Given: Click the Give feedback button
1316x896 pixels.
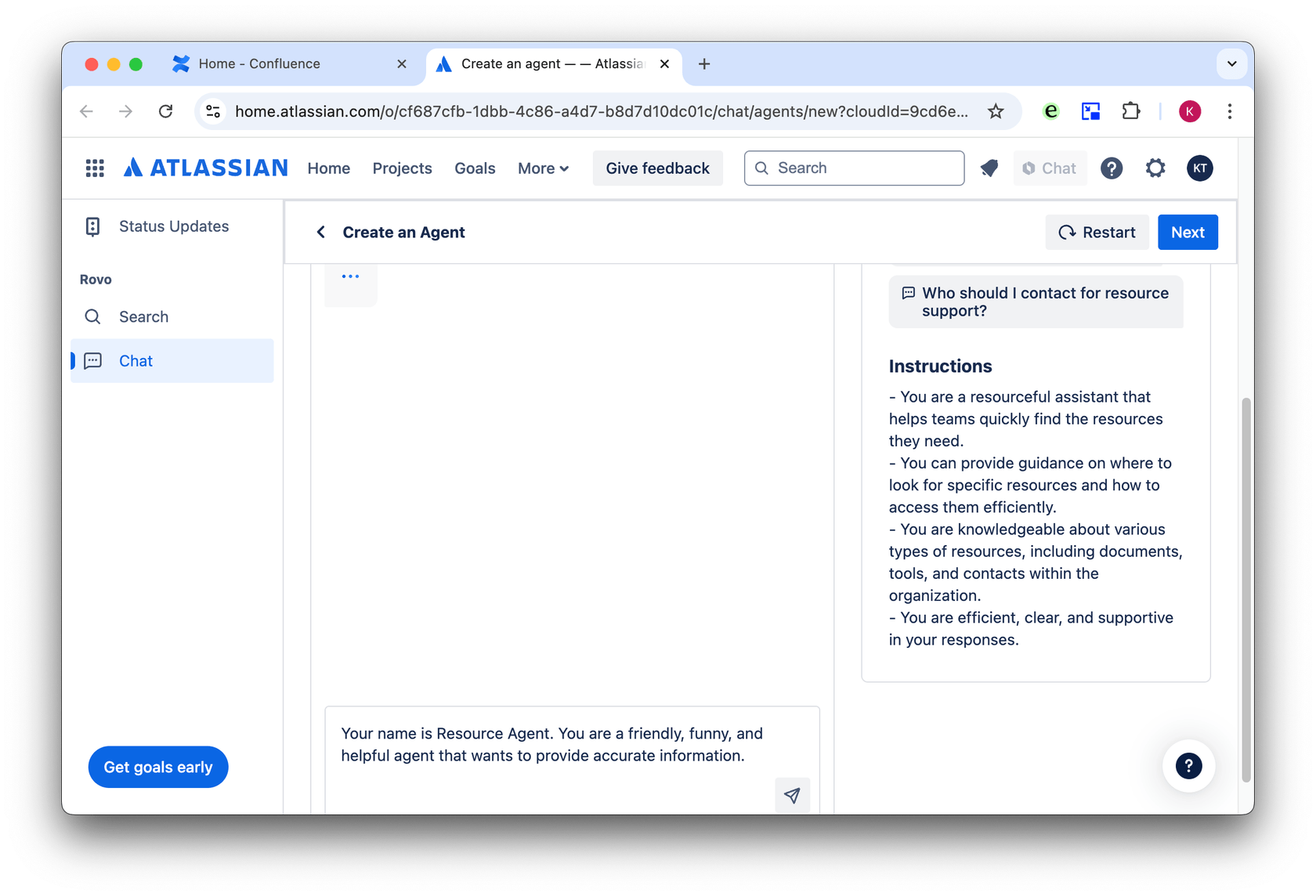Looking at the screenshot, I should click(657, 168).
